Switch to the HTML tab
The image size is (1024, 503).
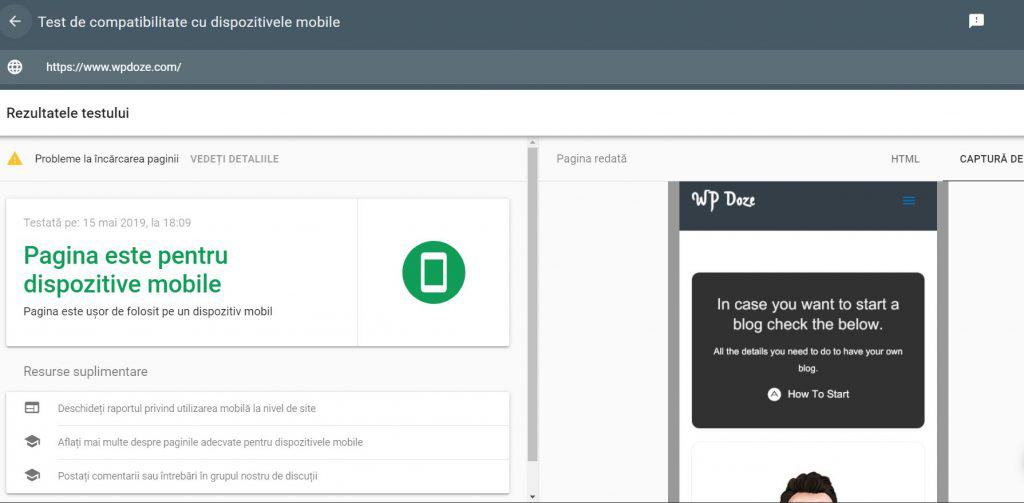coord(904,159)
